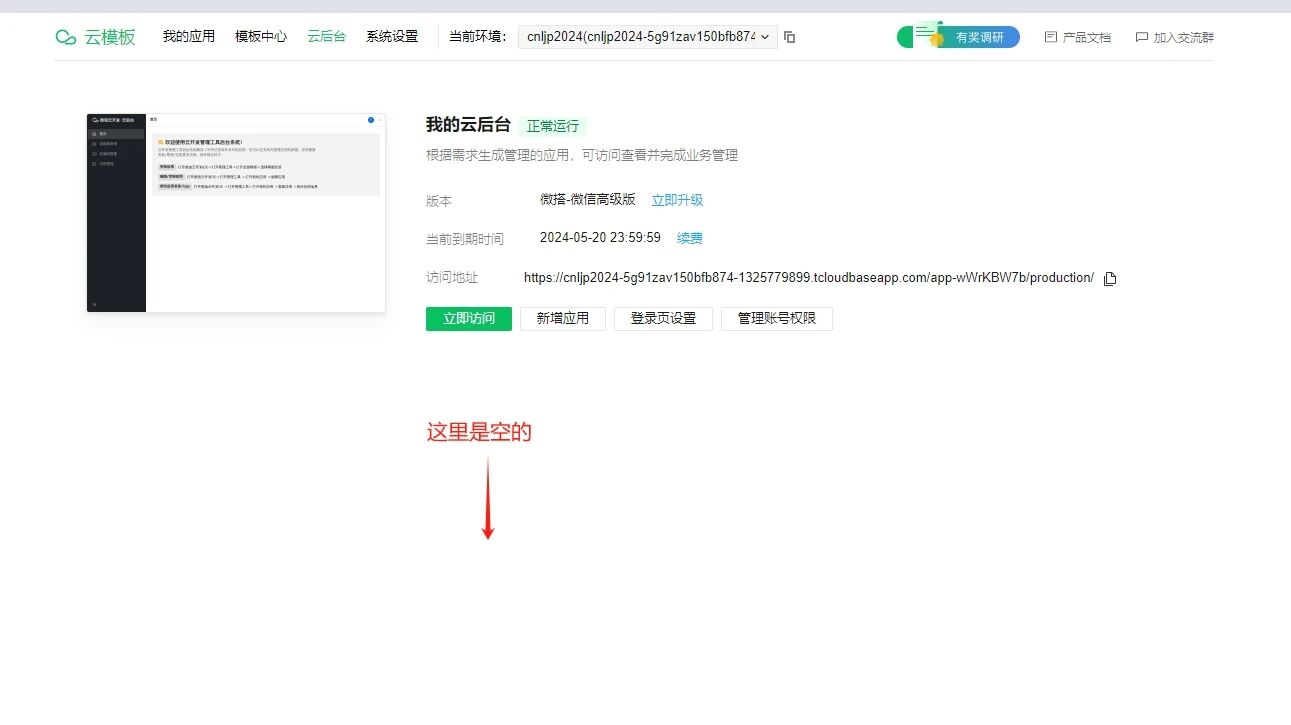Viewport: 1291px width, 725px height.
Task: Click the 有奖调研 survey banner
Action: click(958, 37)
